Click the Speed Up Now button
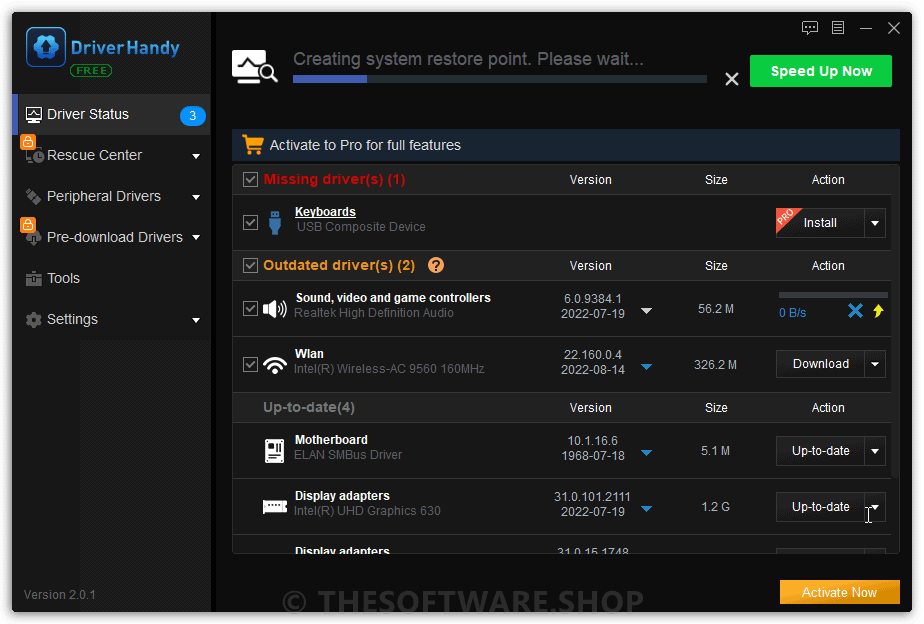 point(820,71)
